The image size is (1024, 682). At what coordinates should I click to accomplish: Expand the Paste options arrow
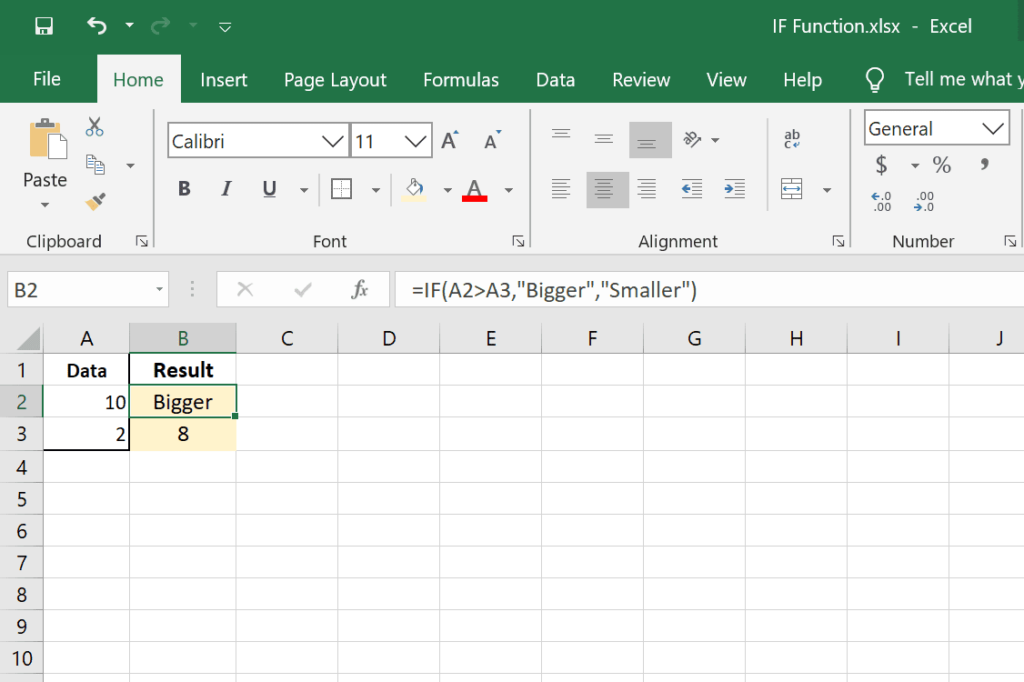pyautogui.click(x=44, y=205)
